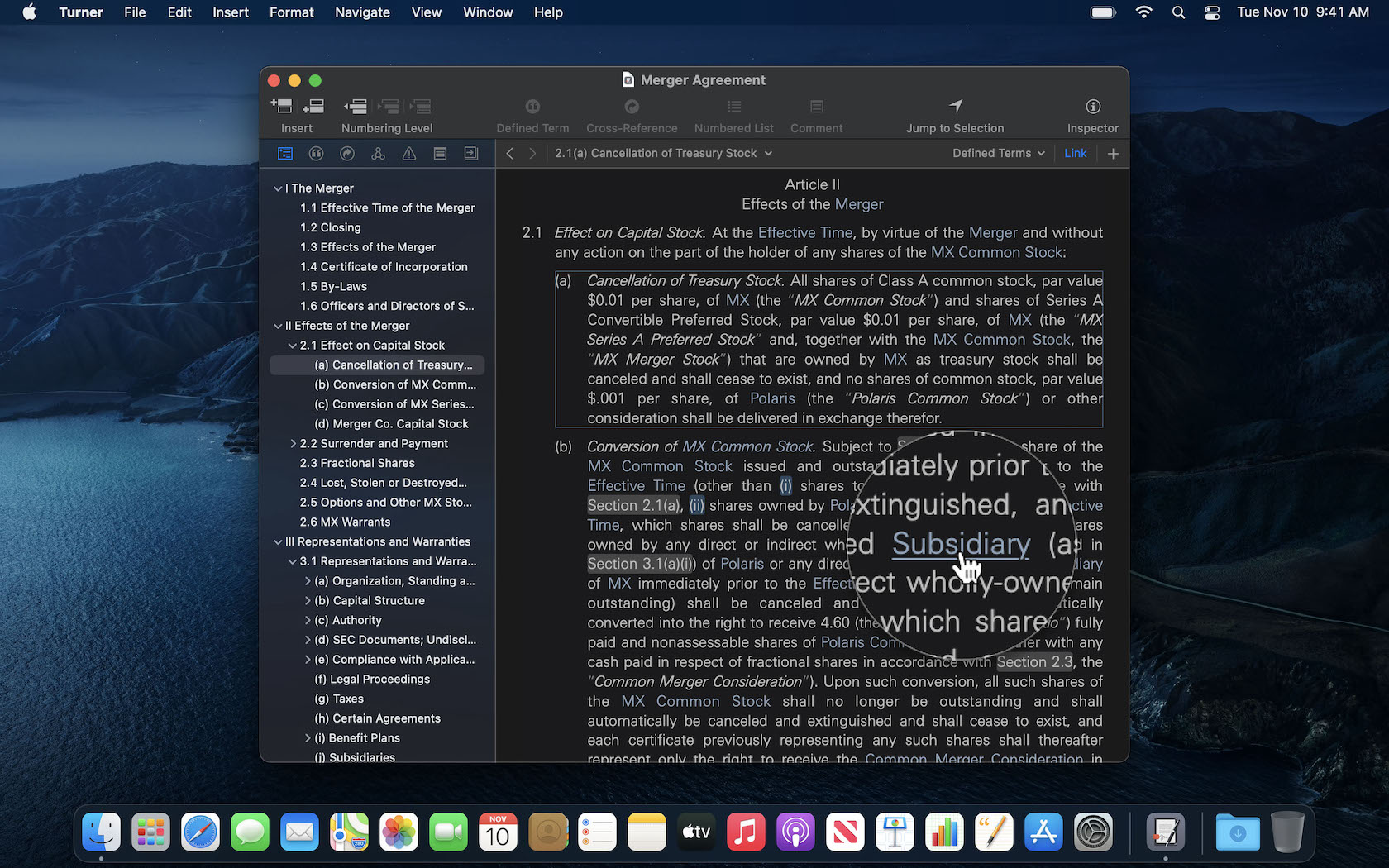The width and height of the screenshot is (1389, 868).
Task: Expand (c) Authority in the outline
Action: click(308, 621)
